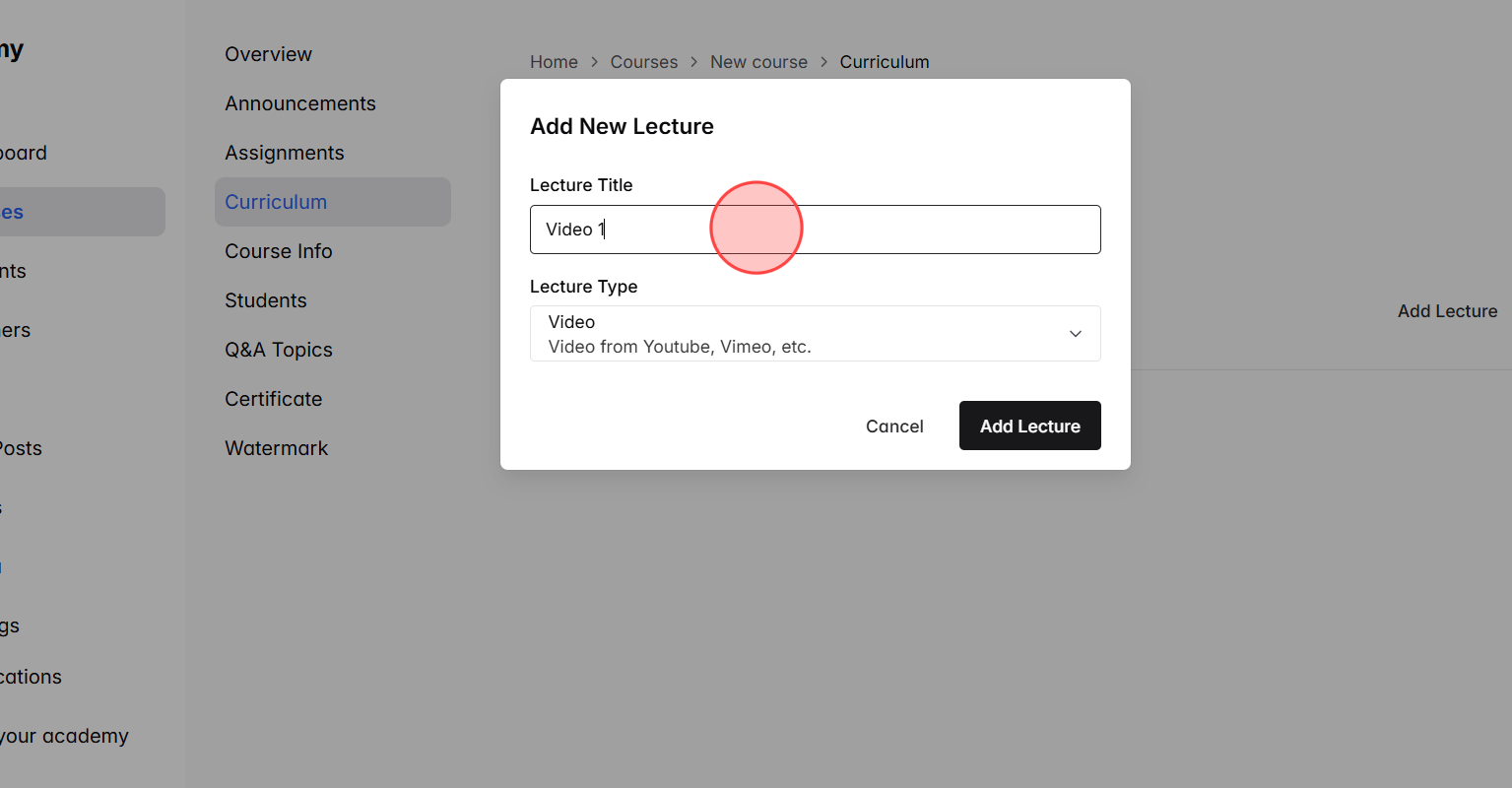Click the your academy link in the sidebar

click(x=64, y=735)
